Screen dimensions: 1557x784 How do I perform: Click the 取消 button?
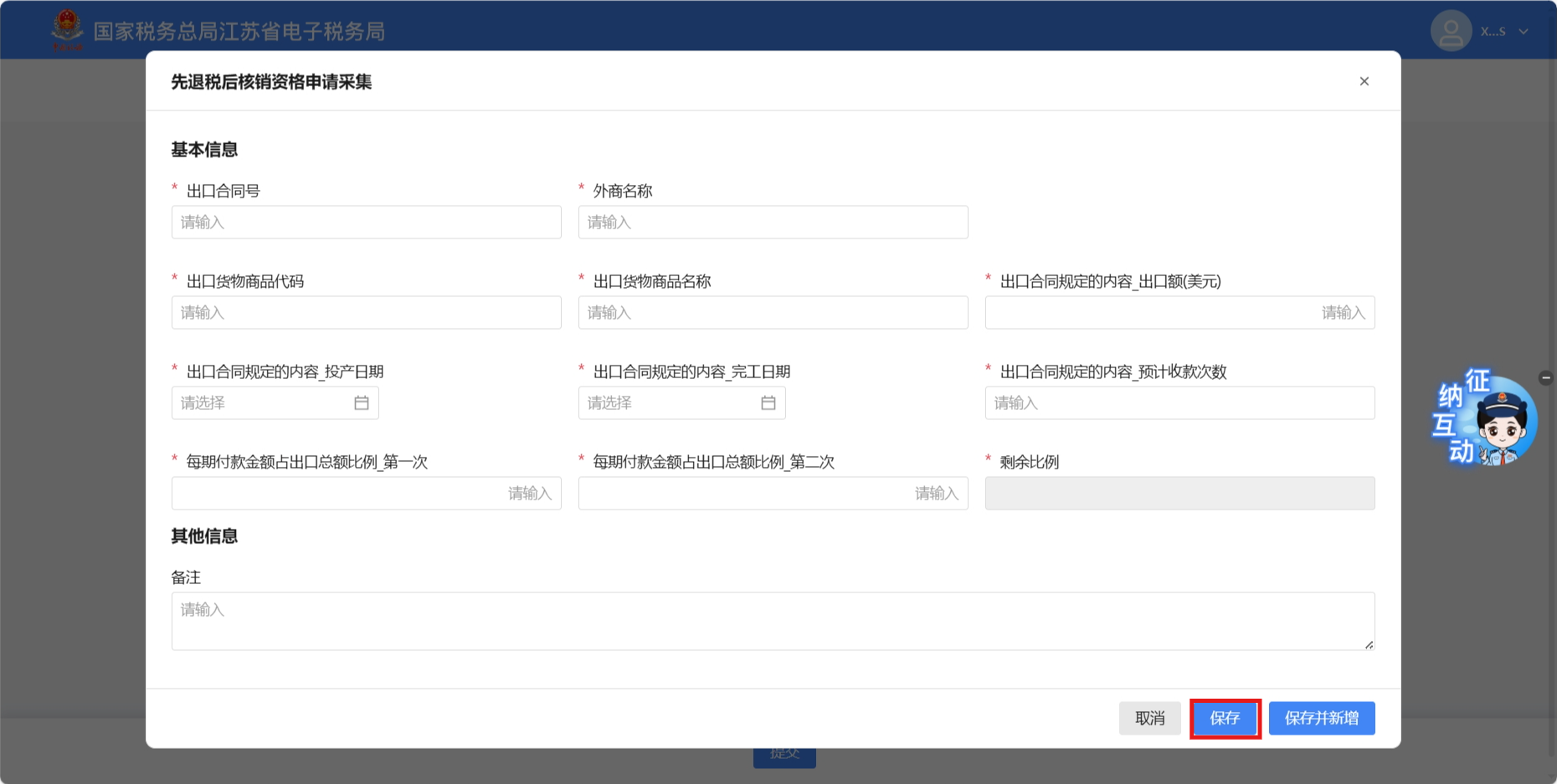click(x=1149, y=719)
